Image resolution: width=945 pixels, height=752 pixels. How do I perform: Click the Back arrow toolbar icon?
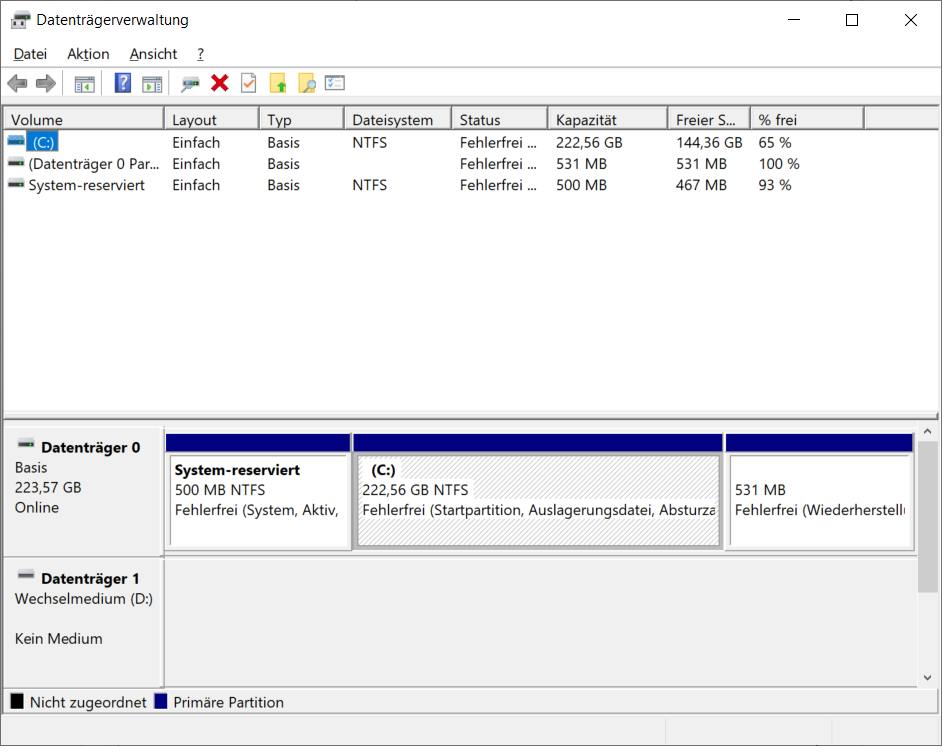[17, 83]
